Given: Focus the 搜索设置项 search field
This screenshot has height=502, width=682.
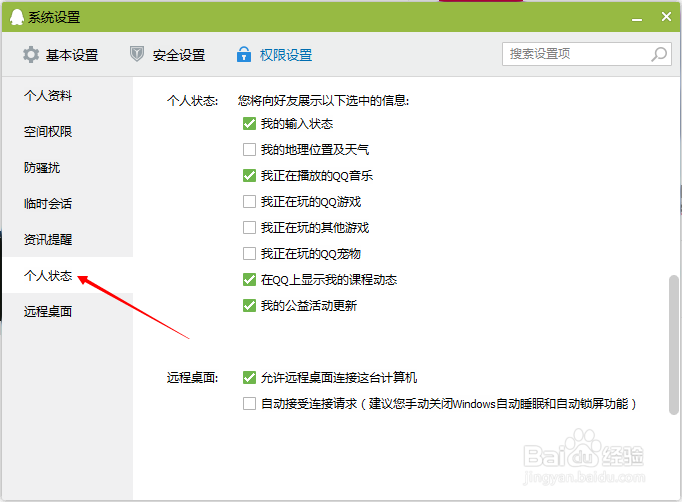Looking at the screenshot, I should pyautogui.click(x=587, y=54).
